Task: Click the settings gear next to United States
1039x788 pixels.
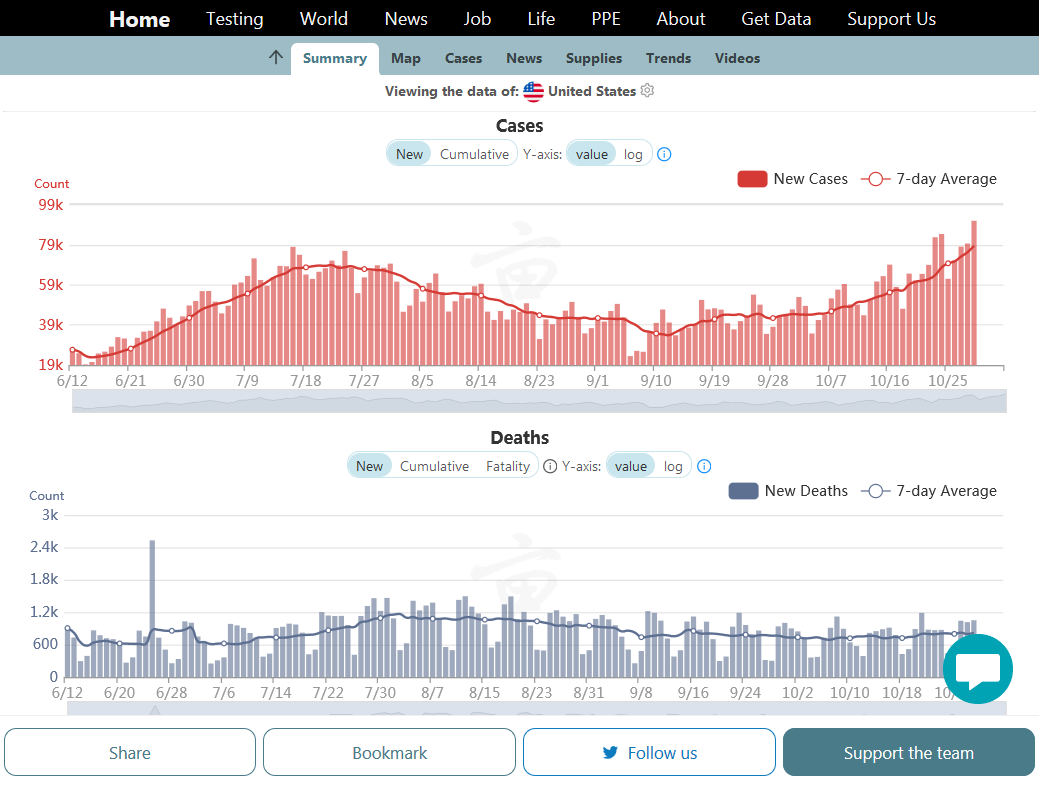Action: tap(647, 91)
